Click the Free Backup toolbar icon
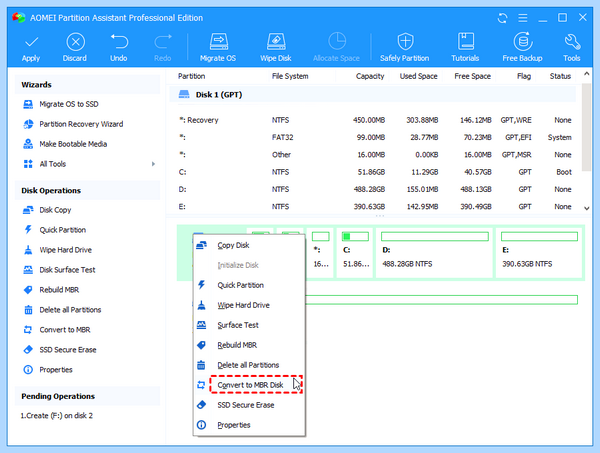The width and height of the screenshot is (600, 453). tap(522, 48)
